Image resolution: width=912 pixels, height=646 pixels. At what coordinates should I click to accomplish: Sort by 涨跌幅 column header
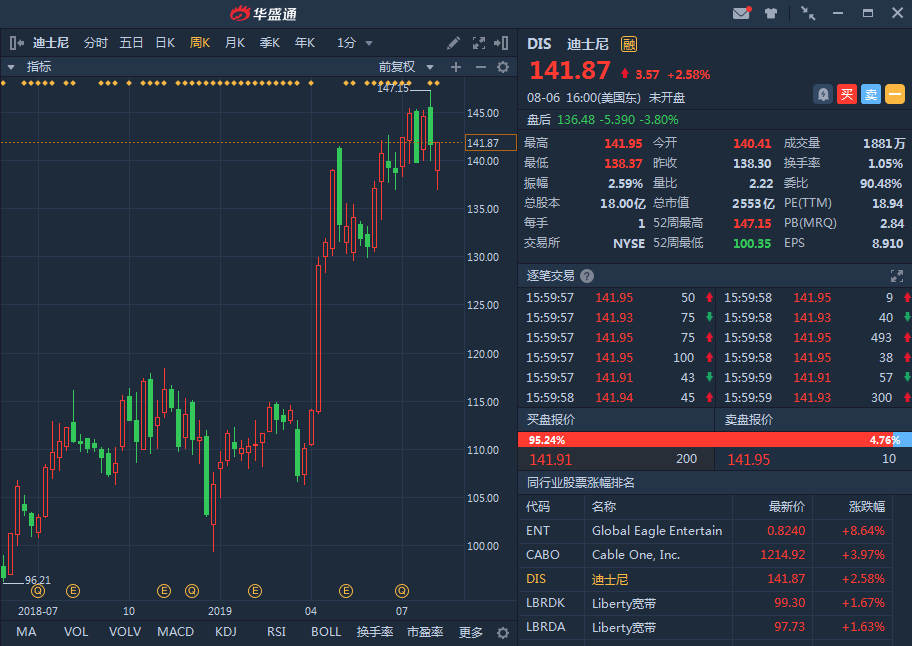[x=867, y=506]
